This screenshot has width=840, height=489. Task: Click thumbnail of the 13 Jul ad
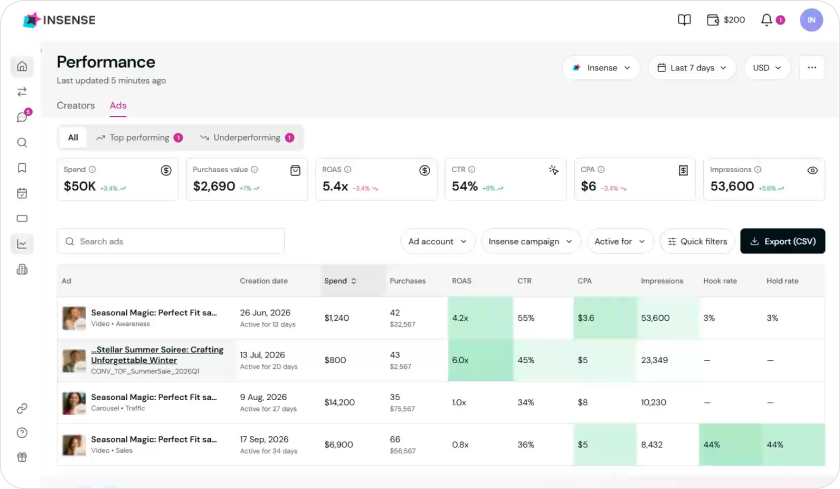click(74, 360)
